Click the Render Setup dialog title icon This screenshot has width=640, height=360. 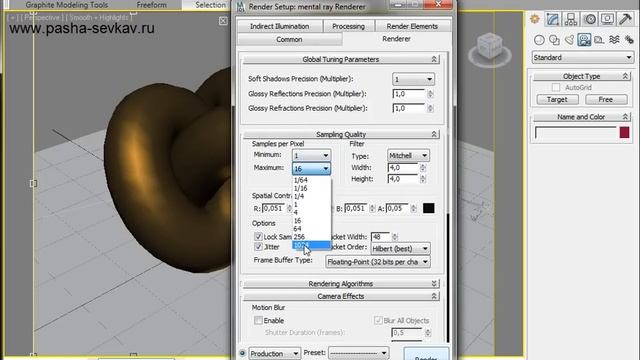point(241,6)
